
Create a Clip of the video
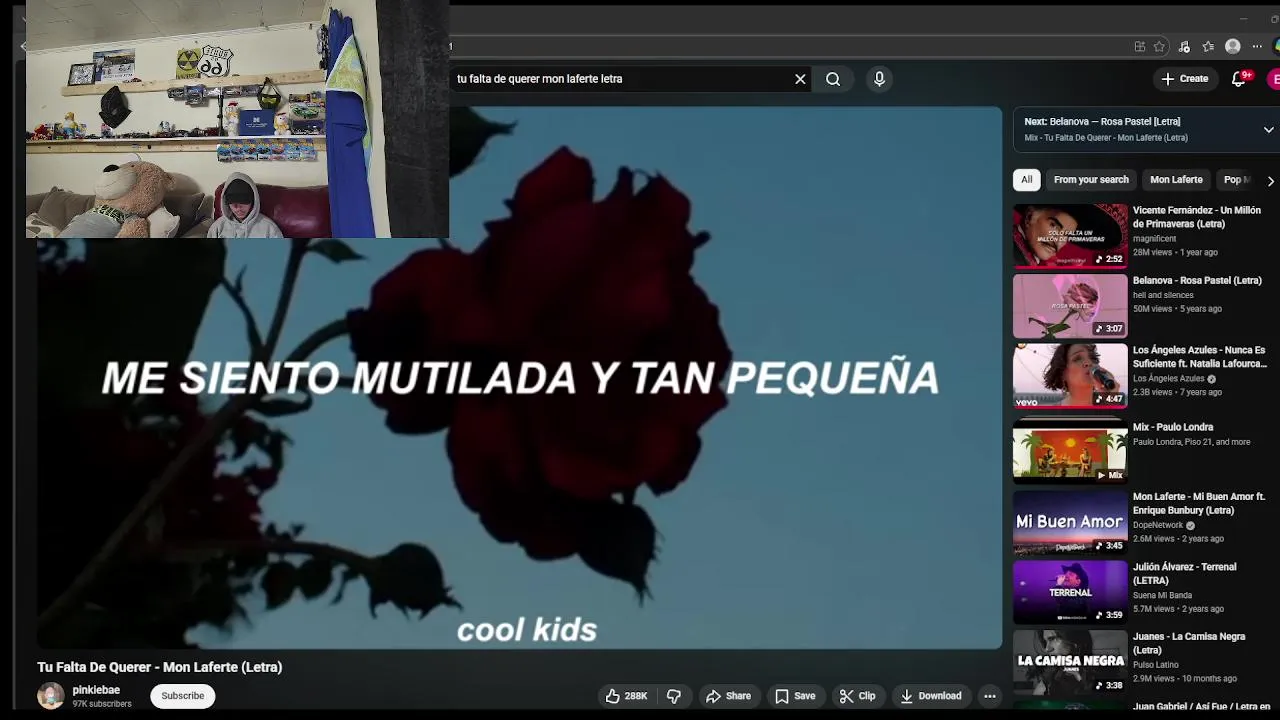click(857, 696)
